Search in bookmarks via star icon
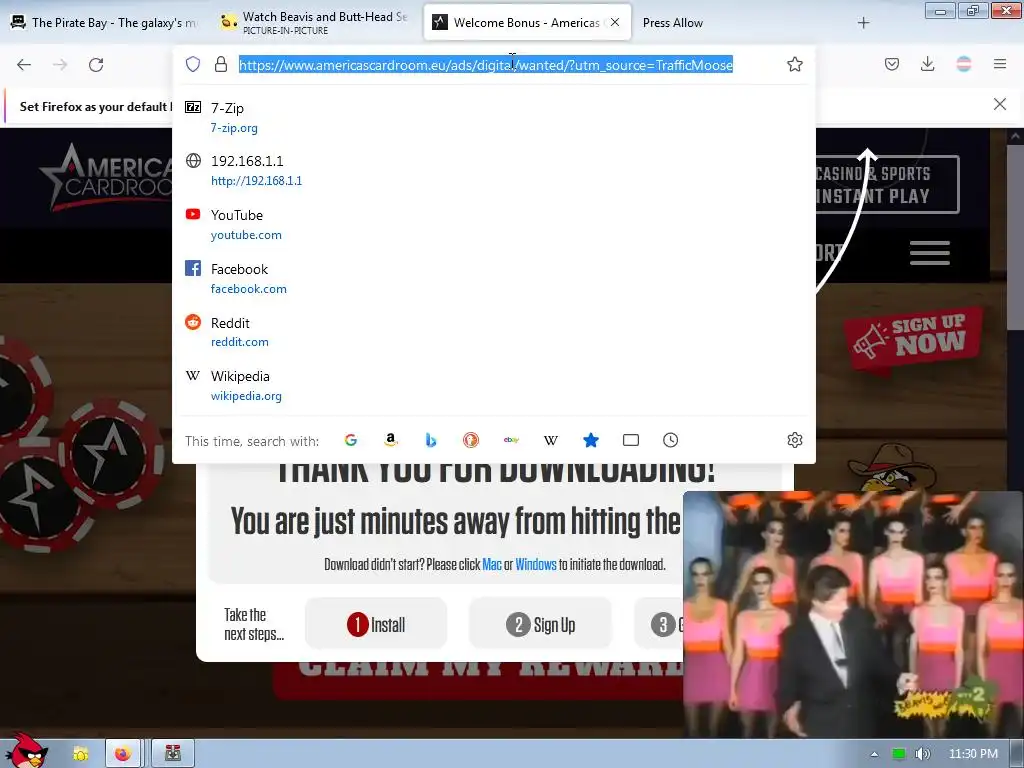Image resolution: width=1024 pixels, height=768 pixels. pyautogui.click(x=591, y=440)
